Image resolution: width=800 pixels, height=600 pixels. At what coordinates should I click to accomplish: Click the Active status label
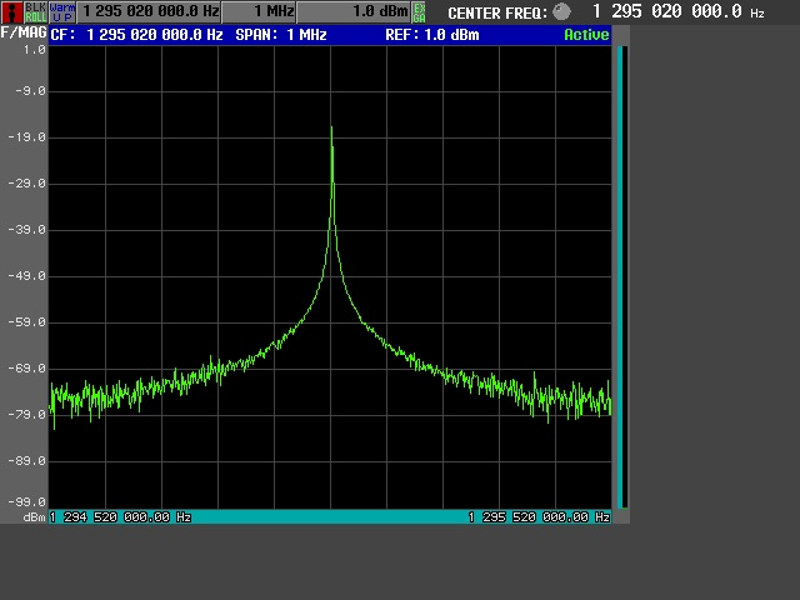pyautogui.click(x=586, y=35)
